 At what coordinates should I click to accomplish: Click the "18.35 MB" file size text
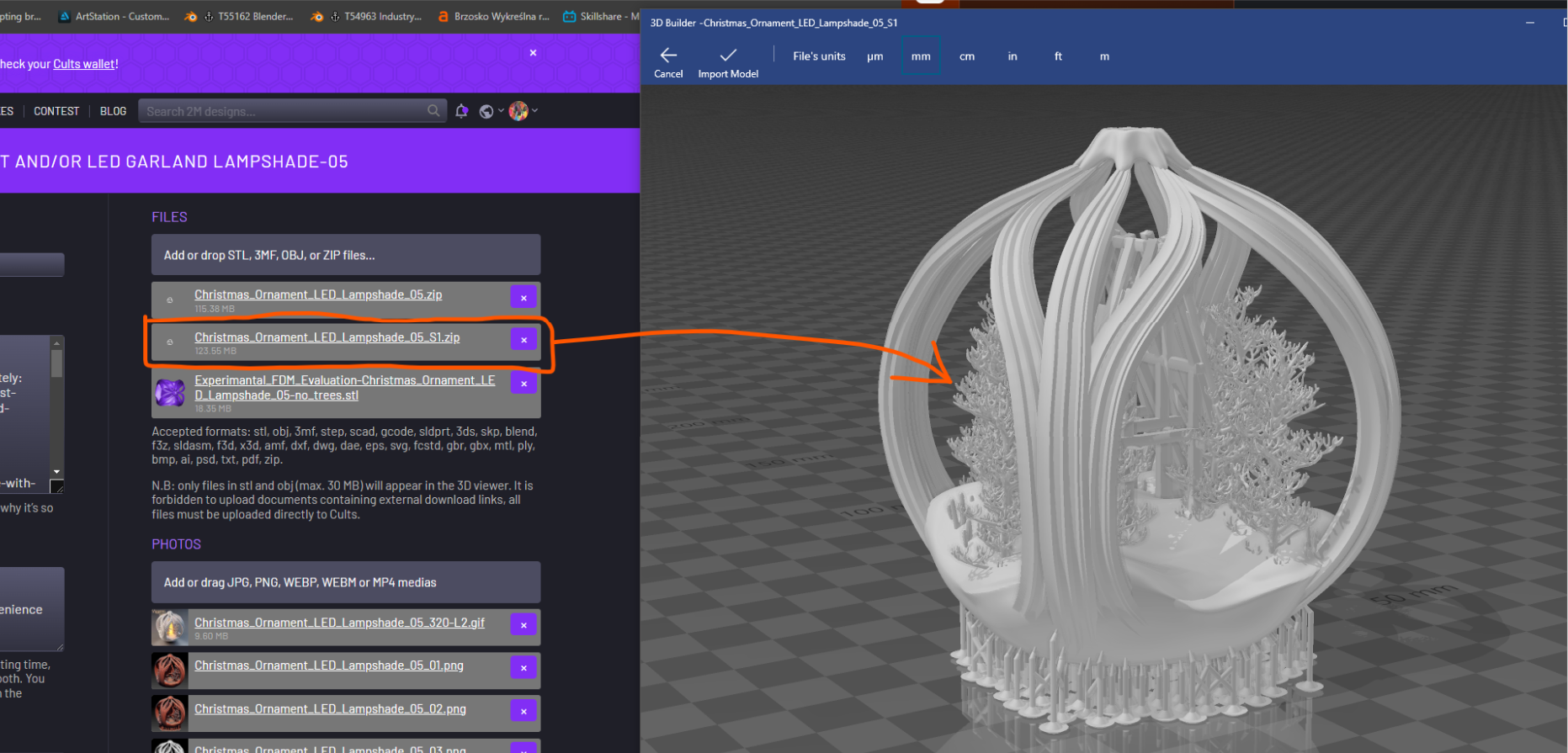(212, 409)
